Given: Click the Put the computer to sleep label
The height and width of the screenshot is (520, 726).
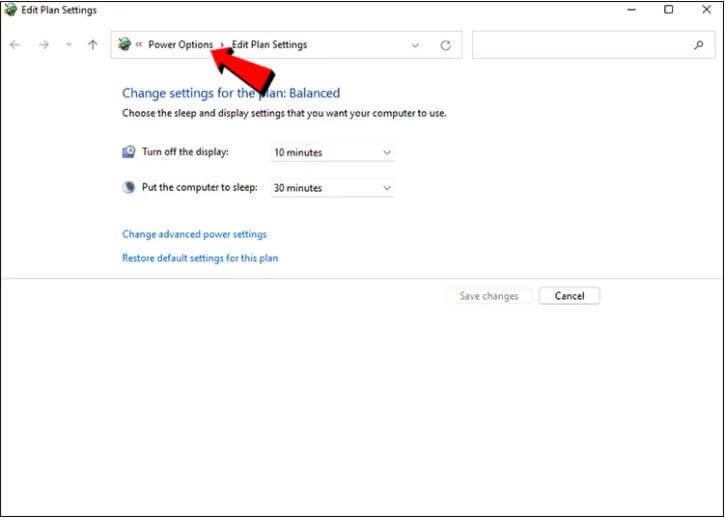Looking at the screenshot, I should [200, 187].
